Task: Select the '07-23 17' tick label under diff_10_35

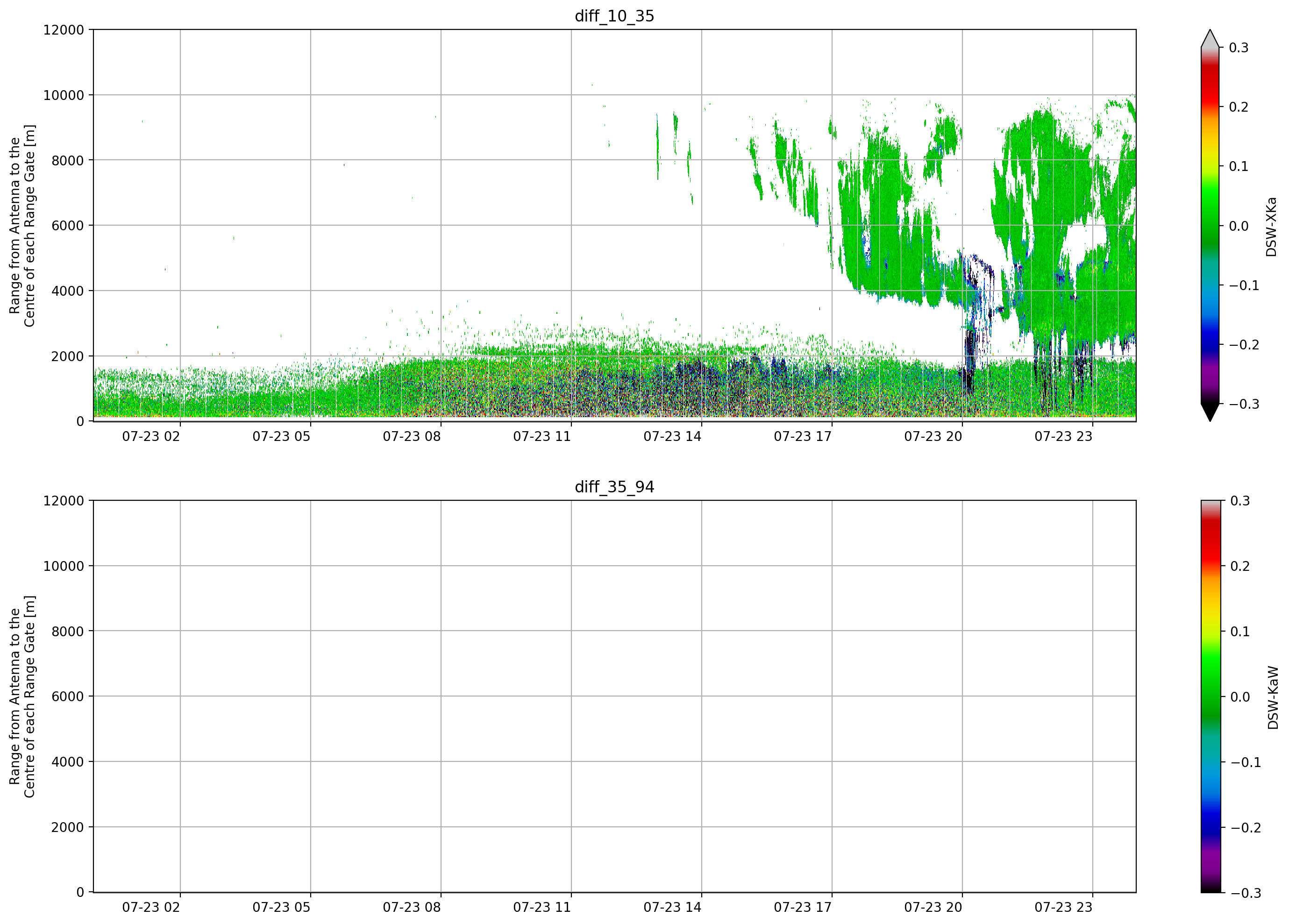Action: 803,436
